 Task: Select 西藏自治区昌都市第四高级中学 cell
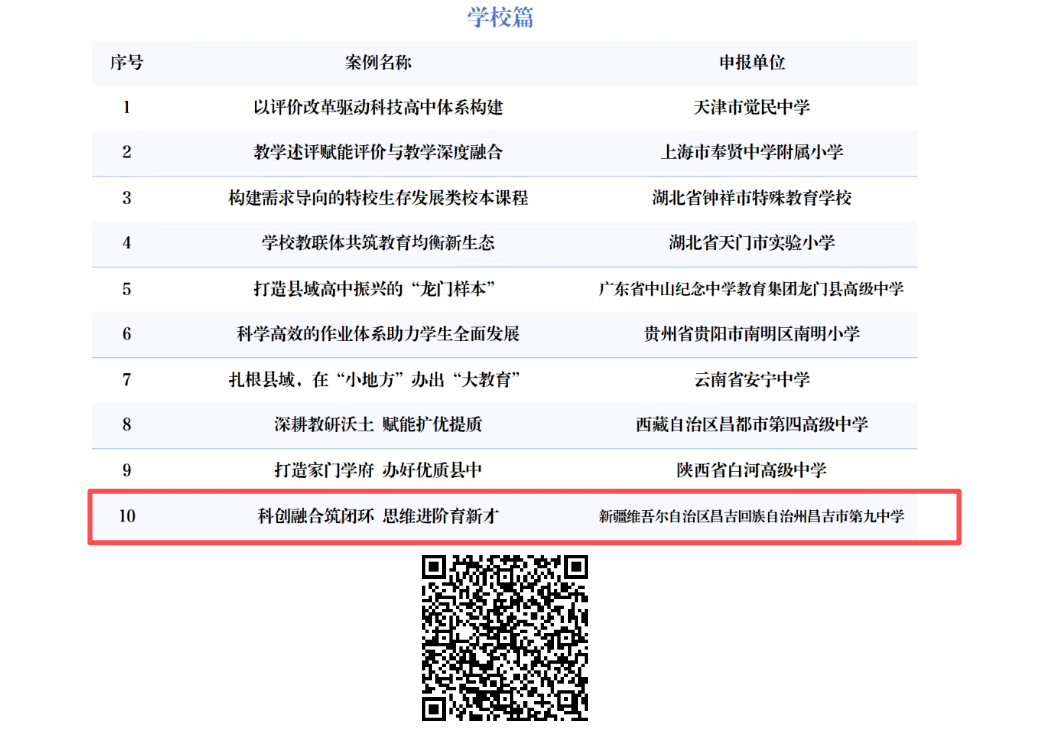751,425
